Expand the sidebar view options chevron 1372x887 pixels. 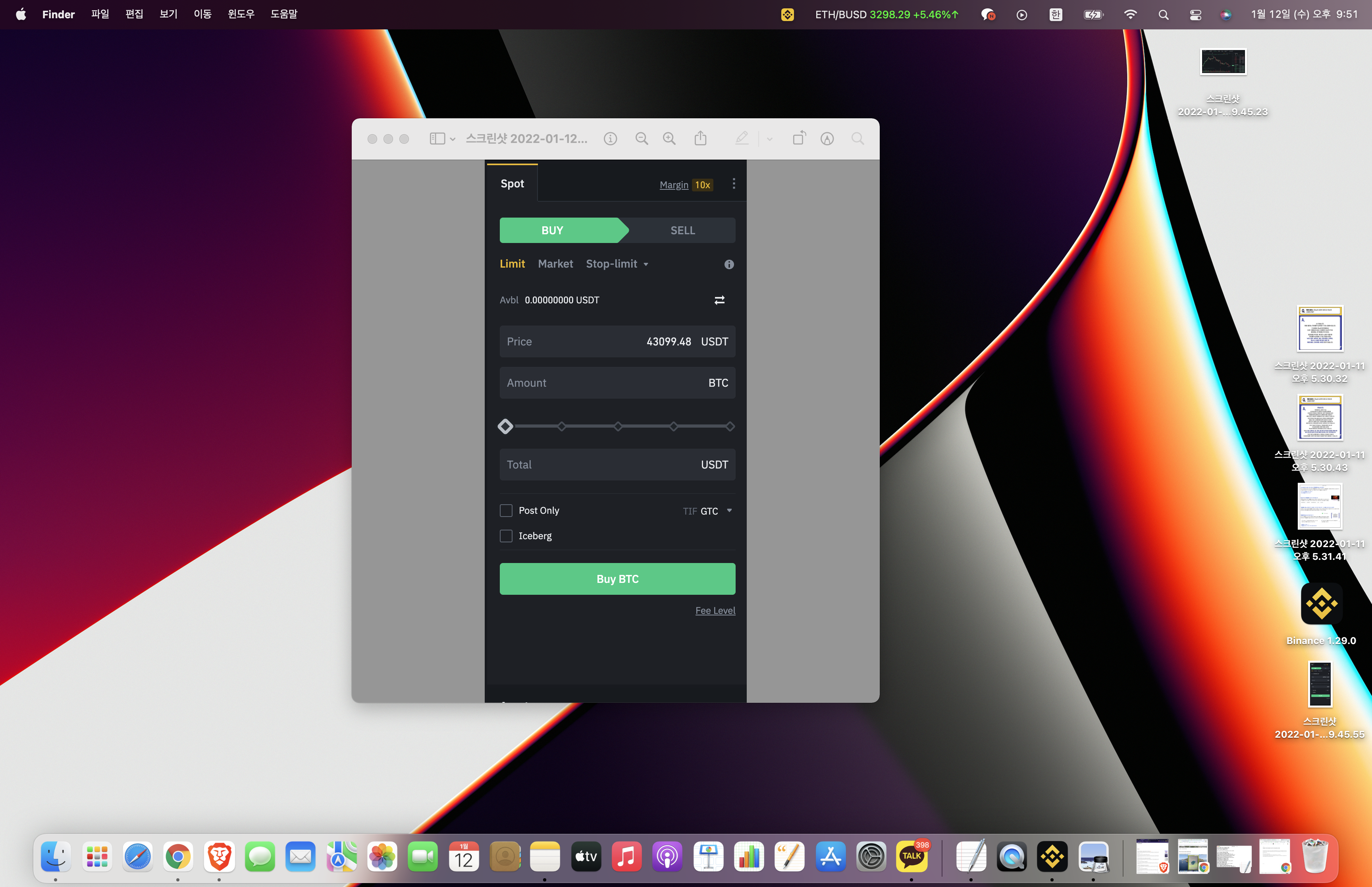pyautogui.click(x=453, y=139)
